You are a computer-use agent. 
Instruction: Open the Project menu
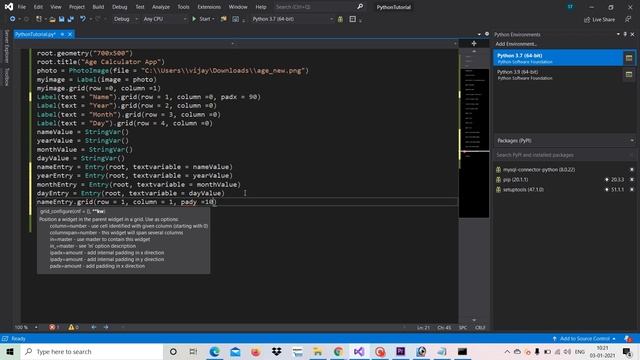[77, 7]
